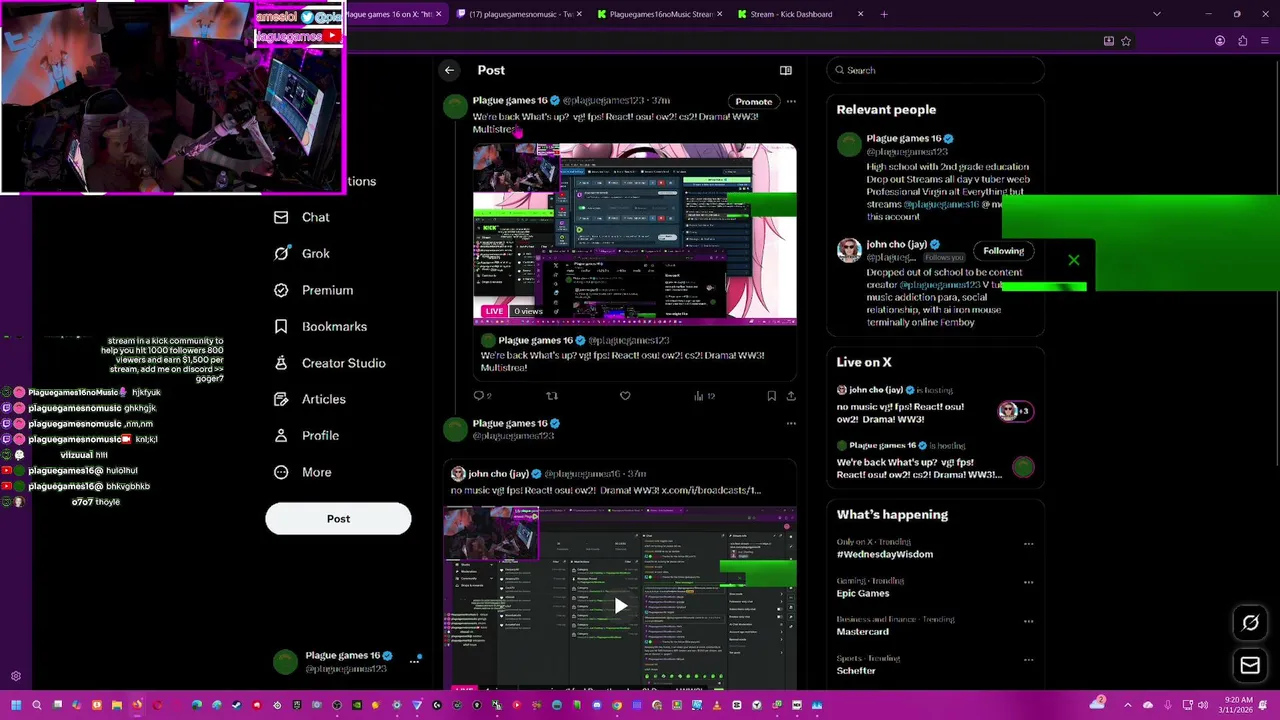Open more options on the second post
This screenshot has width=1280, height=720.
[x=791, y=423]
